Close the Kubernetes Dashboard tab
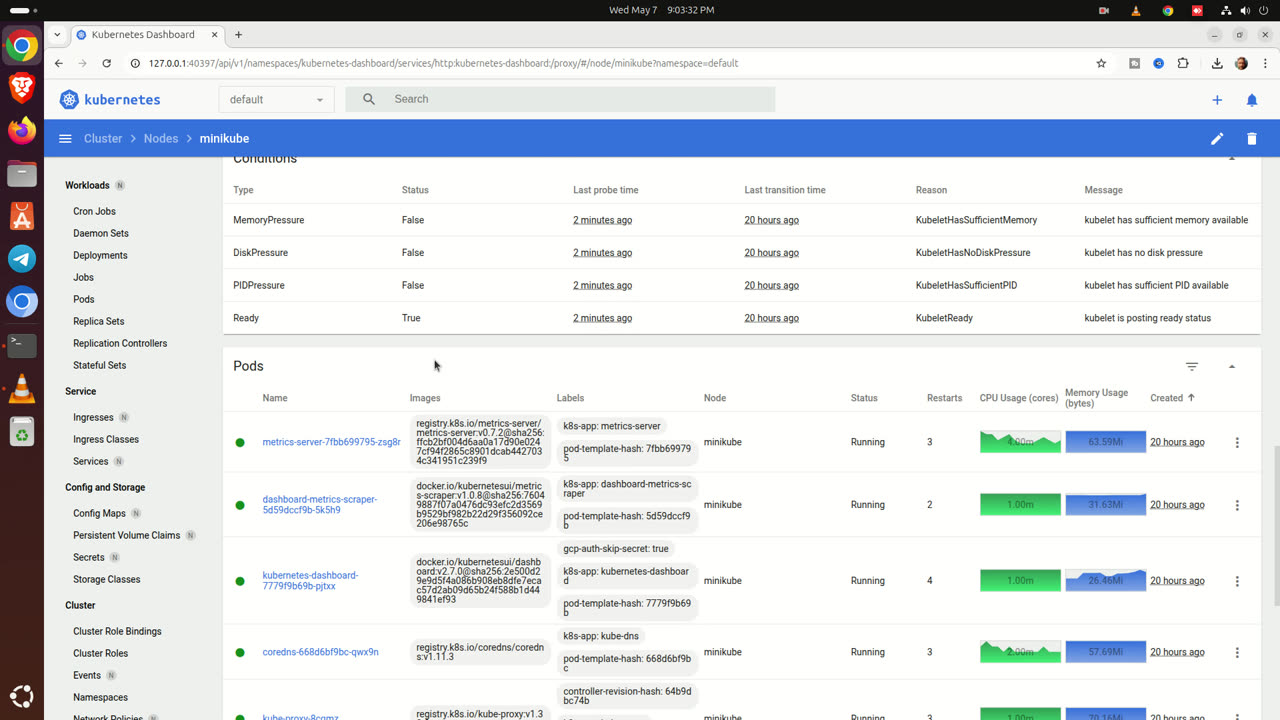Image resolution: width=1280 pixels, height=720 pixels. (x=213, y=34)
